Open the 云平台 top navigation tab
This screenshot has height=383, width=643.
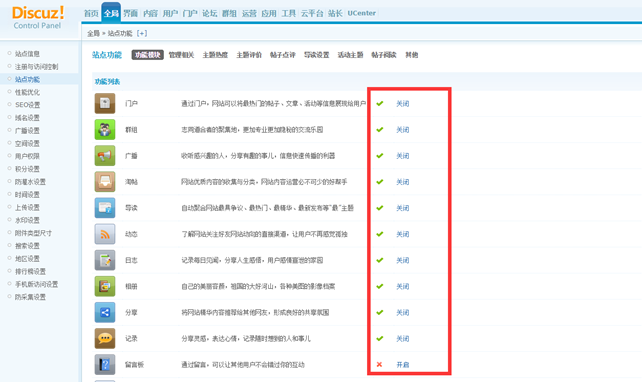[x=312, y=13]
